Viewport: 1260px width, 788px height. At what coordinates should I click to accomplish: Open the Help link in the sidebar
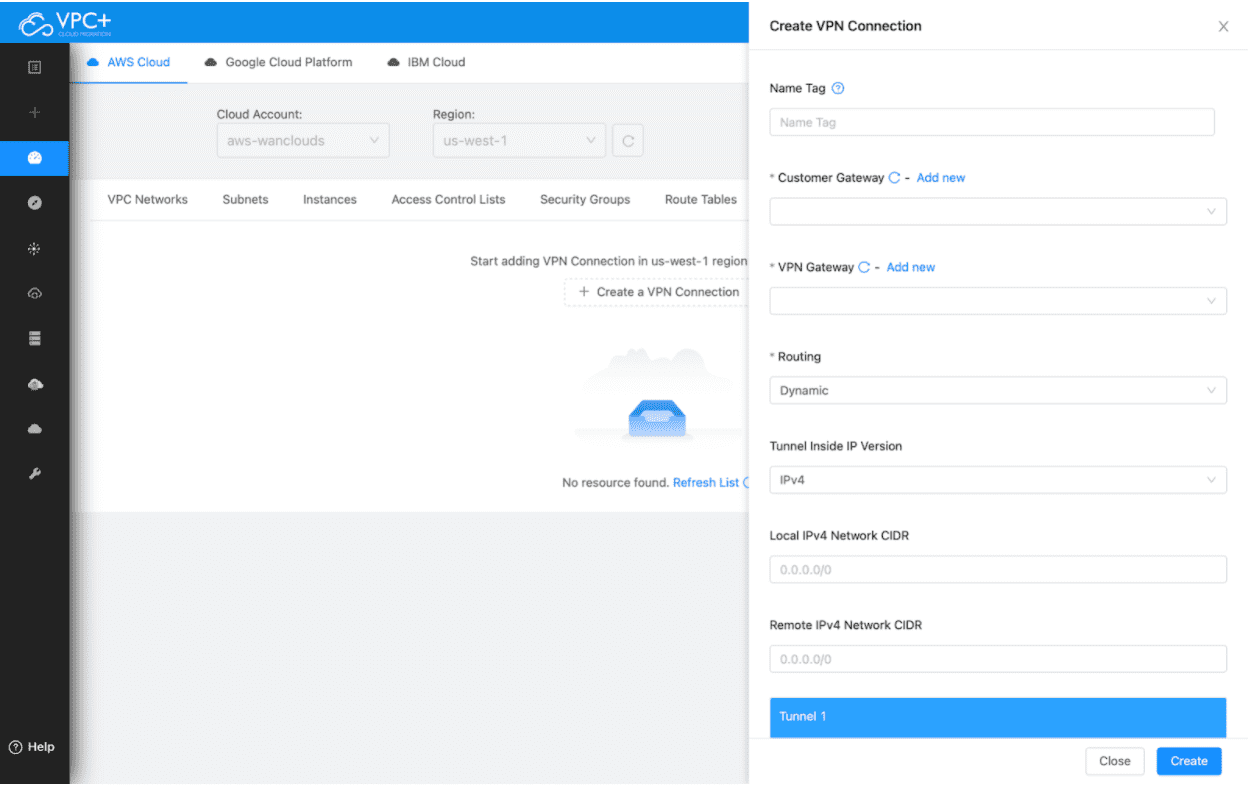pos(32,747)
